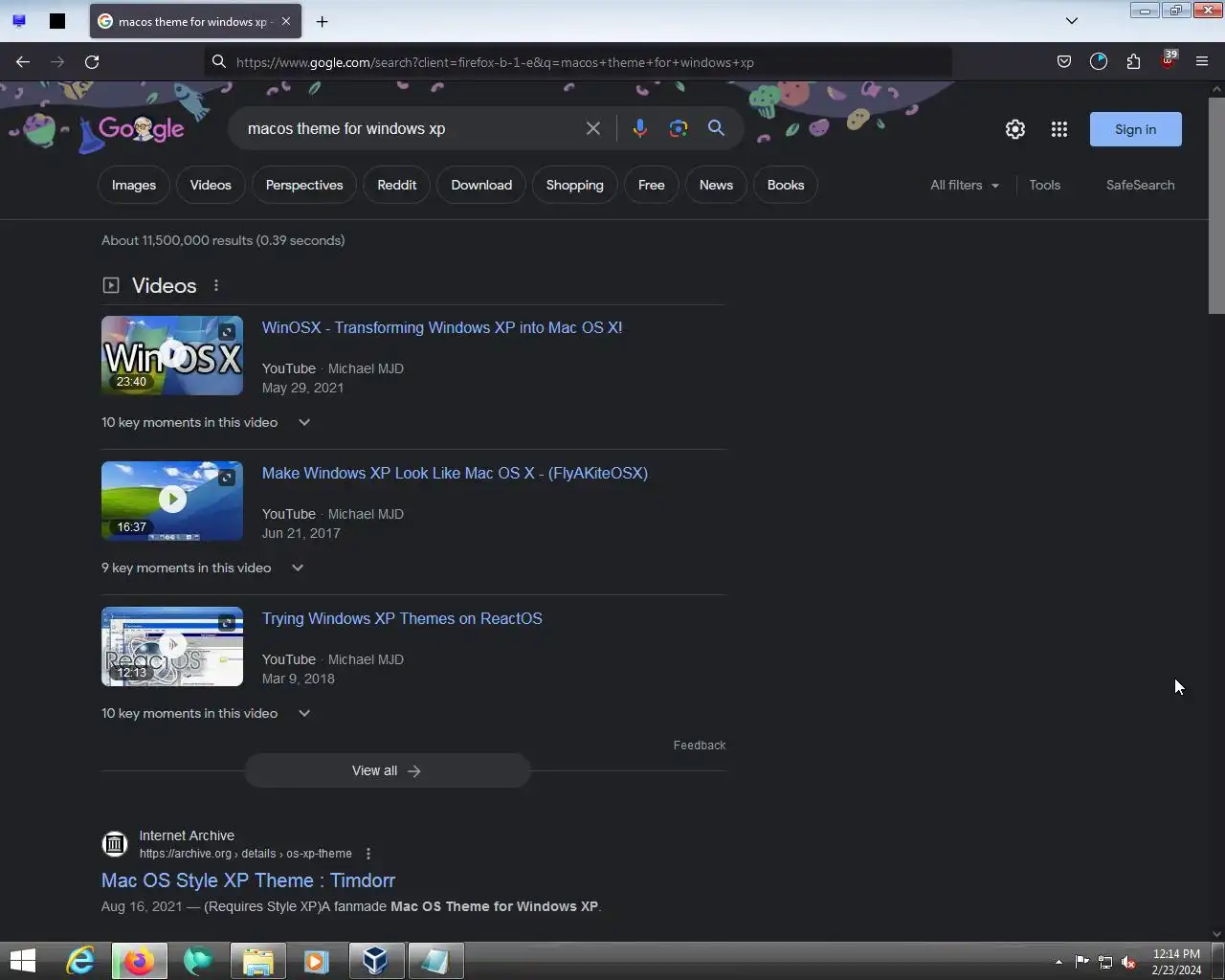
Task: Click the Sign in button
Action: tap(1136, 129)
